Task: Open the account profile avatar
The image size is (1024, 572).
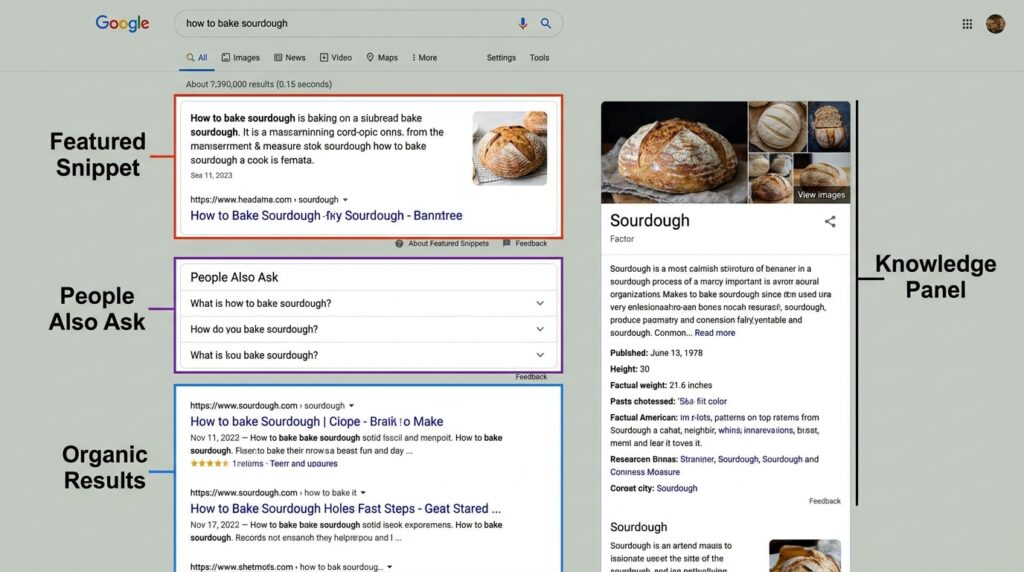Action: pyautogui.click(x=995, y=24)
